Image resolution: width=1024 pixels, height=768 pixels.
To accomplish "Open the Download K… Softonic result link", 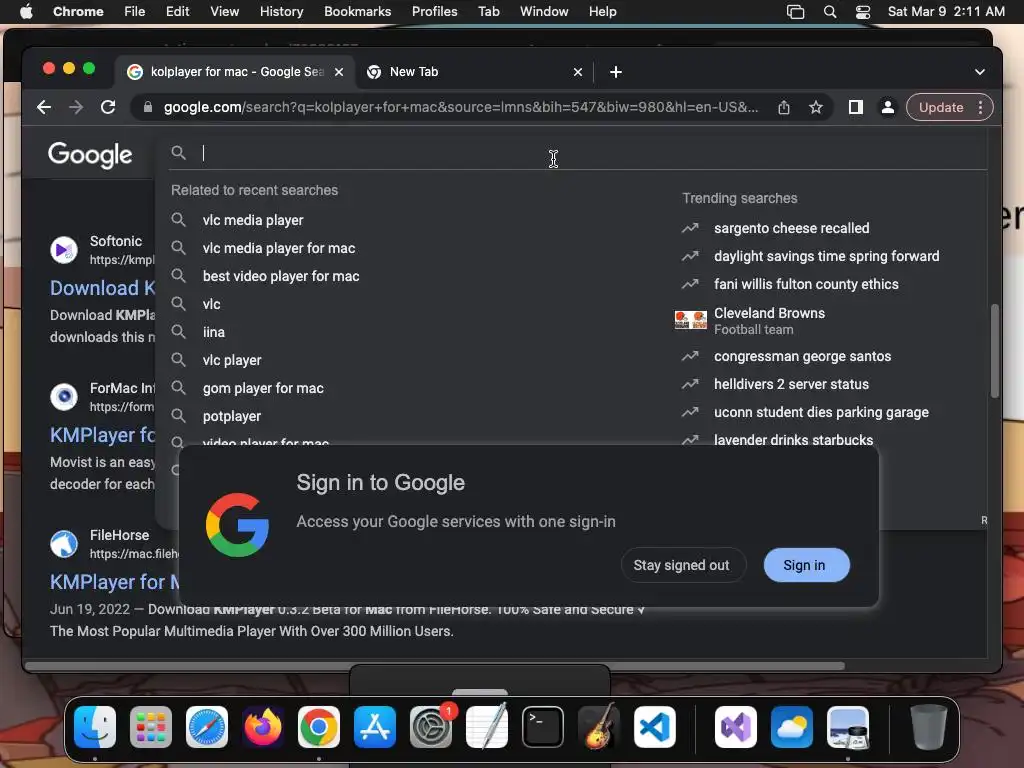I will tap(103, 288).
